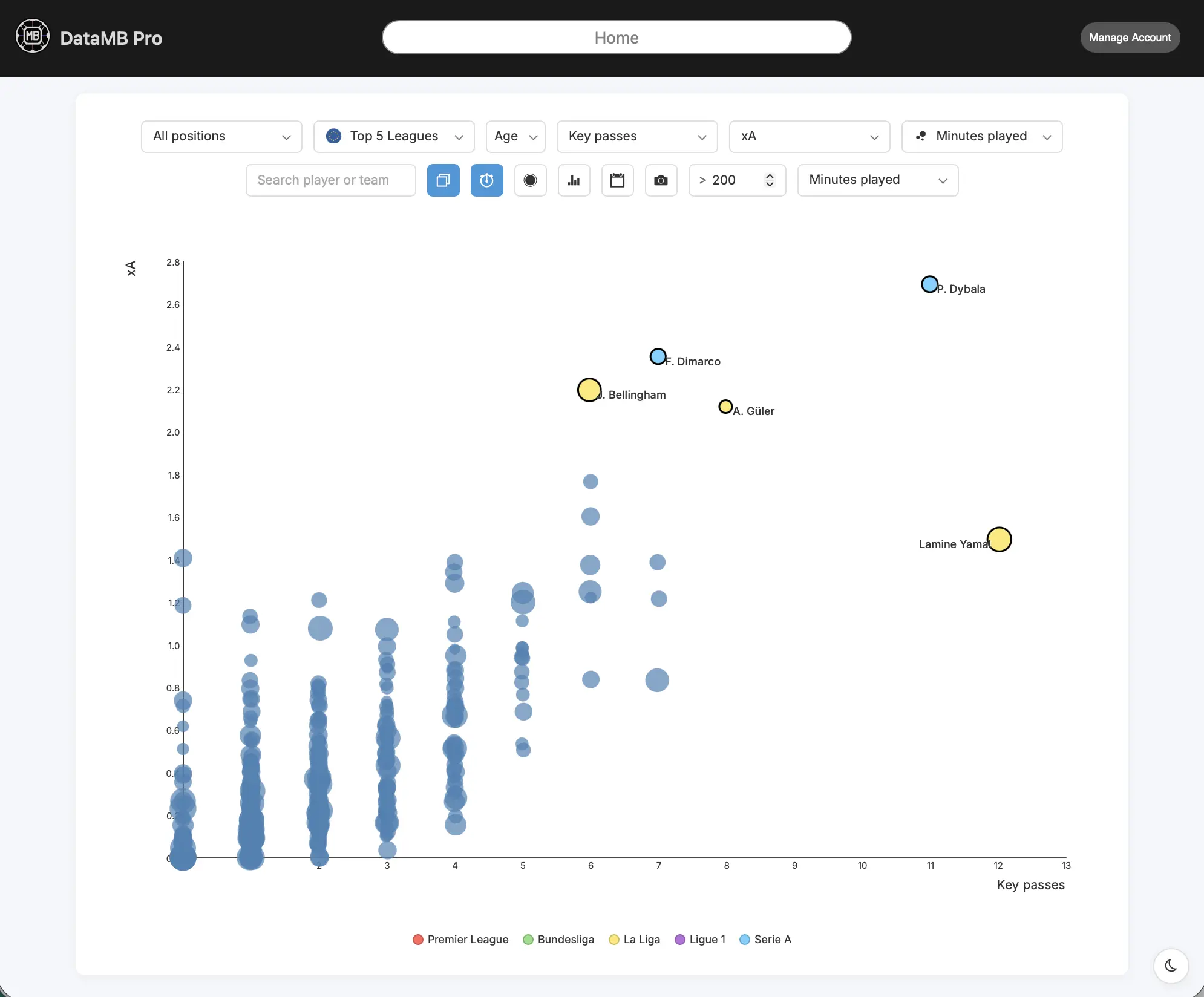The image size is (1204, 997).
Task: Select the Lamine Yamal bubble
Action: click(x=999, y=539)
